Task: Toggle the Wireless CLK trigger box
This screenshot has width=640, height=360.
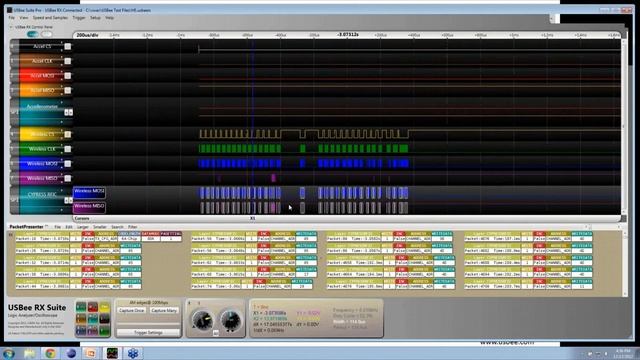Action: (68, 149)
